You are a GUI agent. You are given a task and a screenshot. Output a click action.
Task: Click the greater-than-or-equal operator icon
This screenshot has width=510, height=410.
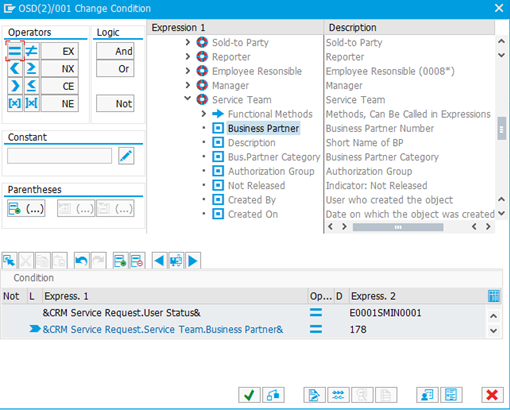32,68
